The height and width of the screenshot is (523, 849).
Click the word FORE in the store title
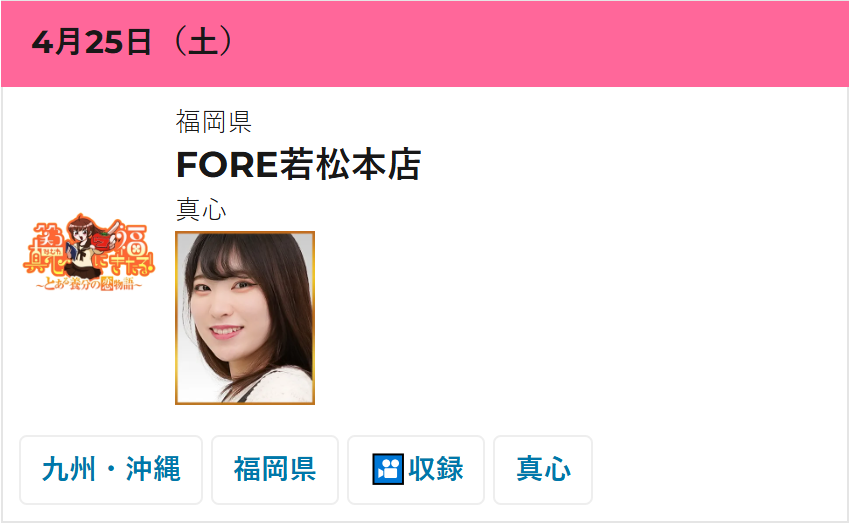click(x=227, y=165)
